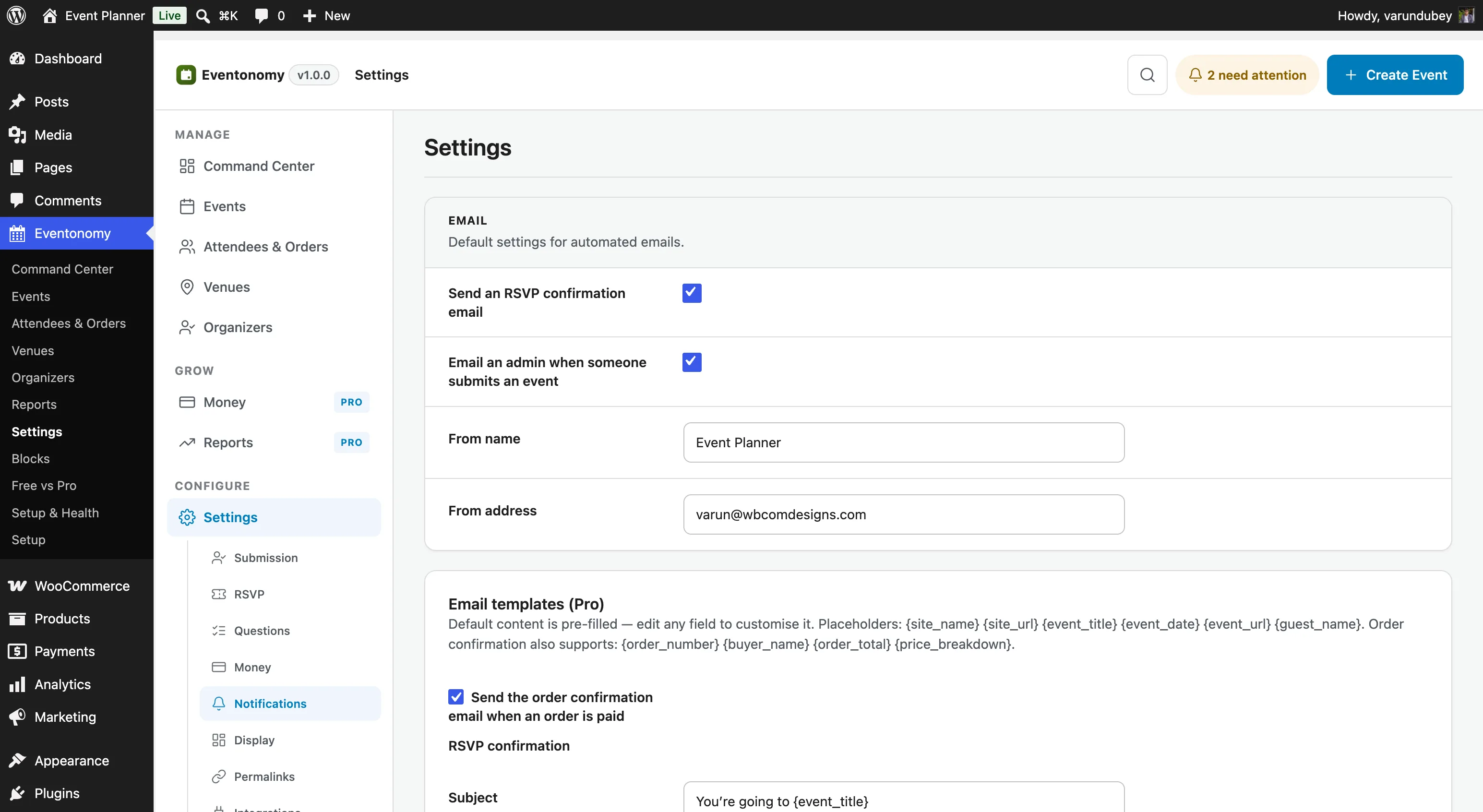Click the Money card icon under Grow
This screenshot has height=812, width=1483.
187,402
